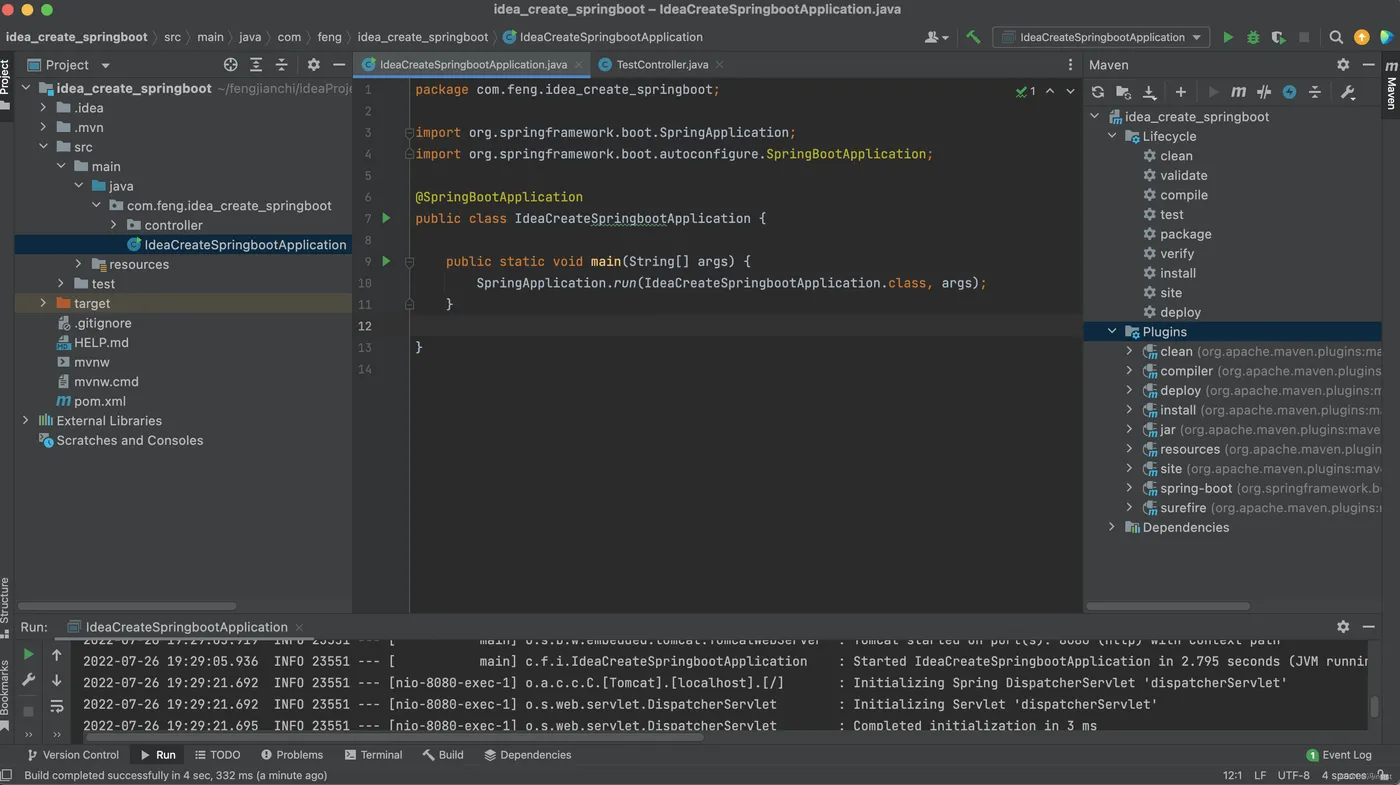Run IdeaCreateSpringbootApplication from the main toolbar

click(x=1228, y=37)
